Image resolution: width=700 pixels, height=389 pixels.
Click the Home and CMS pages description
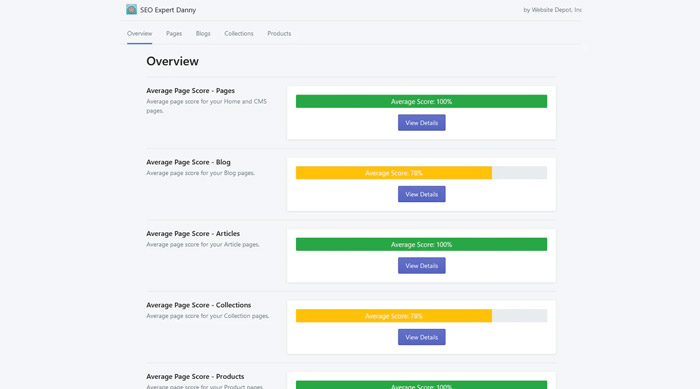[207, 106]
